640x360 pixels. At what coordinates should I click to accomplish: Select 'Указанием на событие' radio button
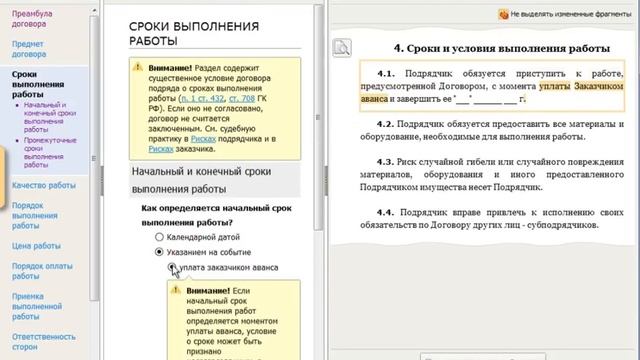pyautogui.click(x=159, y=252)
